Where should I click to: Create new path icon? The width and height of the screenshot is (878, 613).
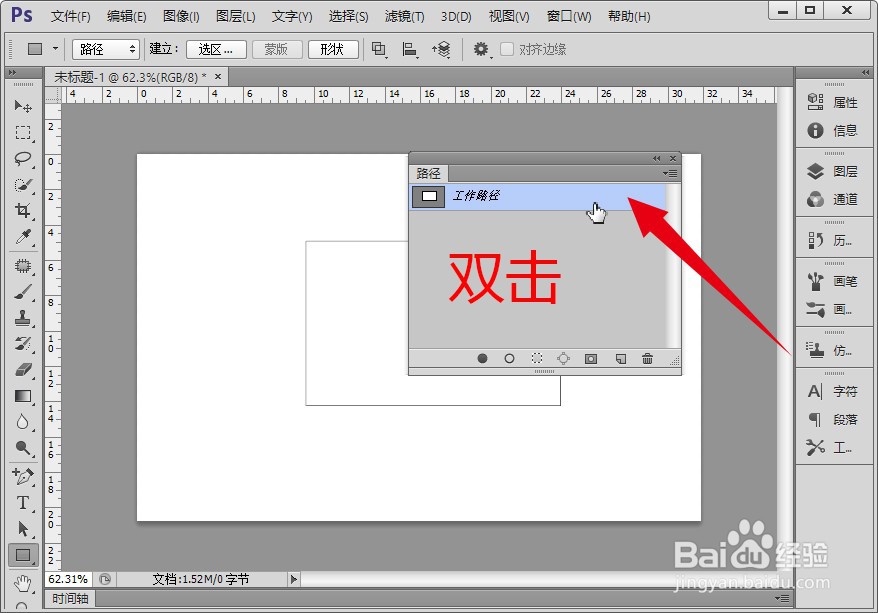coord(620,358)
